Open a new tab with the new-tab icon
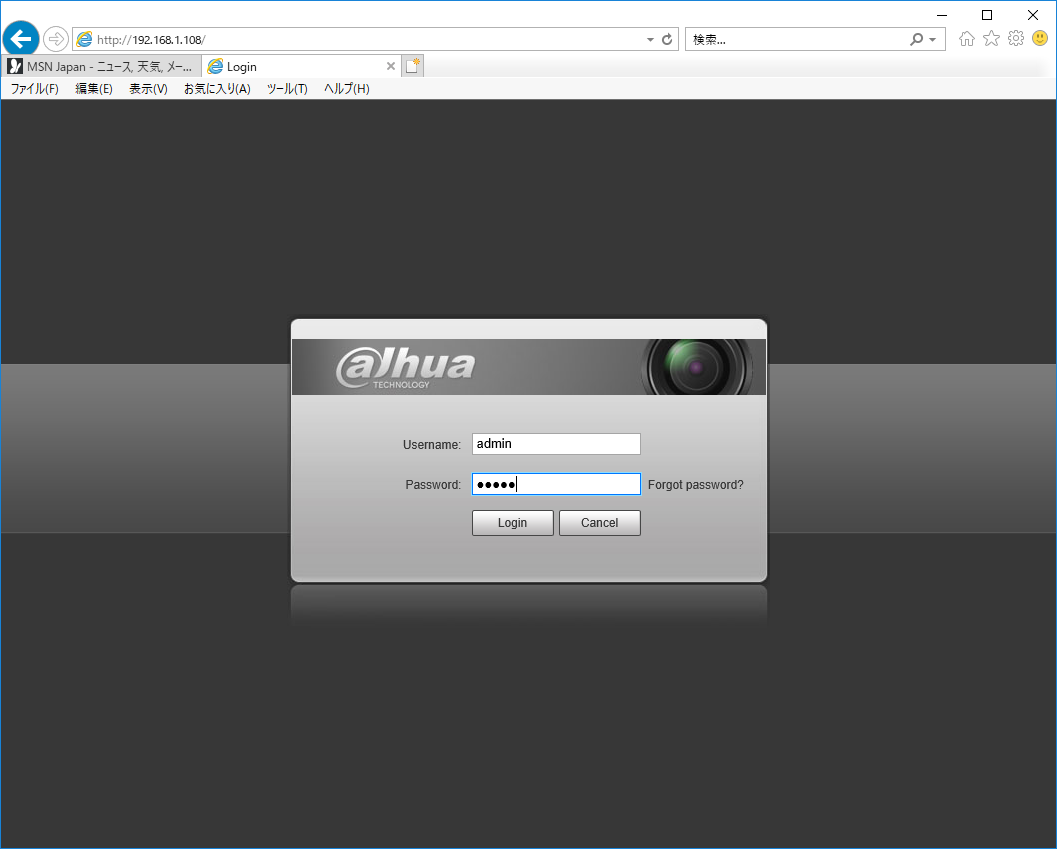Image resolution: width=1057 pixels, height=849 pixels. 413,66
